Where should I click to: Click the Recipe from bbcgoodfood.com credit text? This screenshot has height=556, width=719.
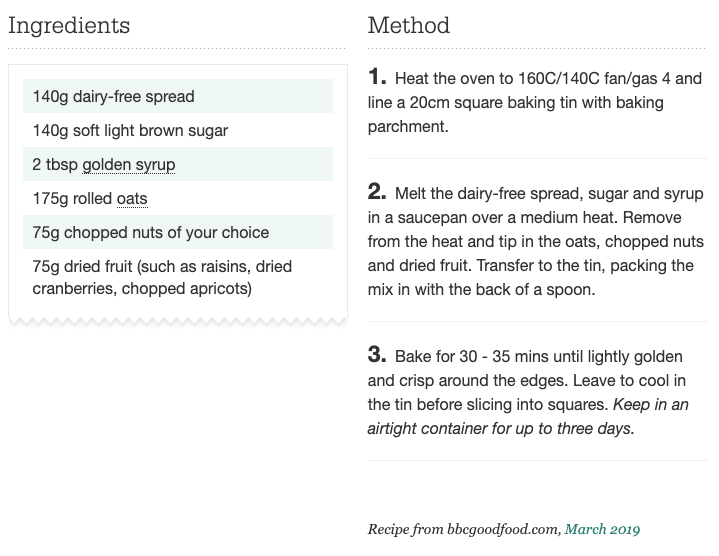click(x=464, y=529)
